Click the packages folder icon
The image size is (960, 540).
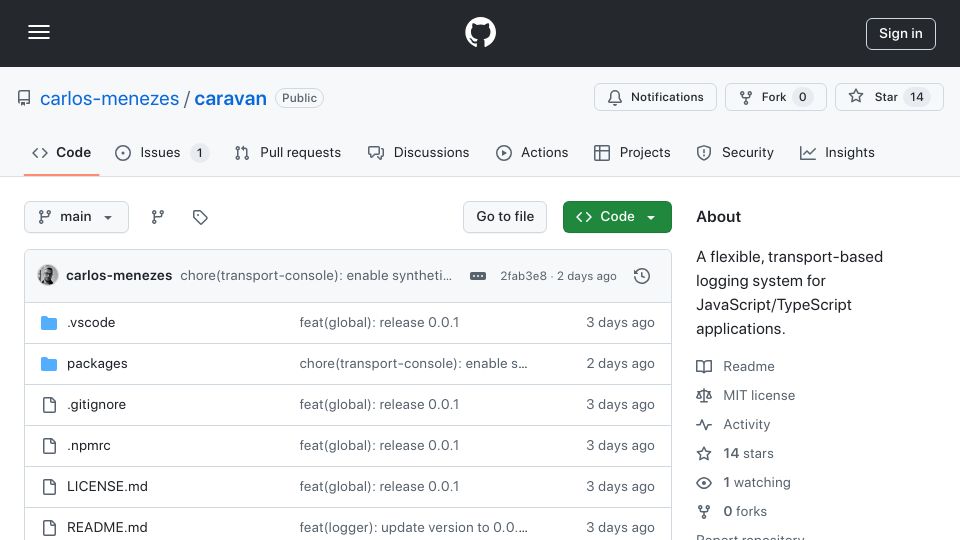point(49,364)
